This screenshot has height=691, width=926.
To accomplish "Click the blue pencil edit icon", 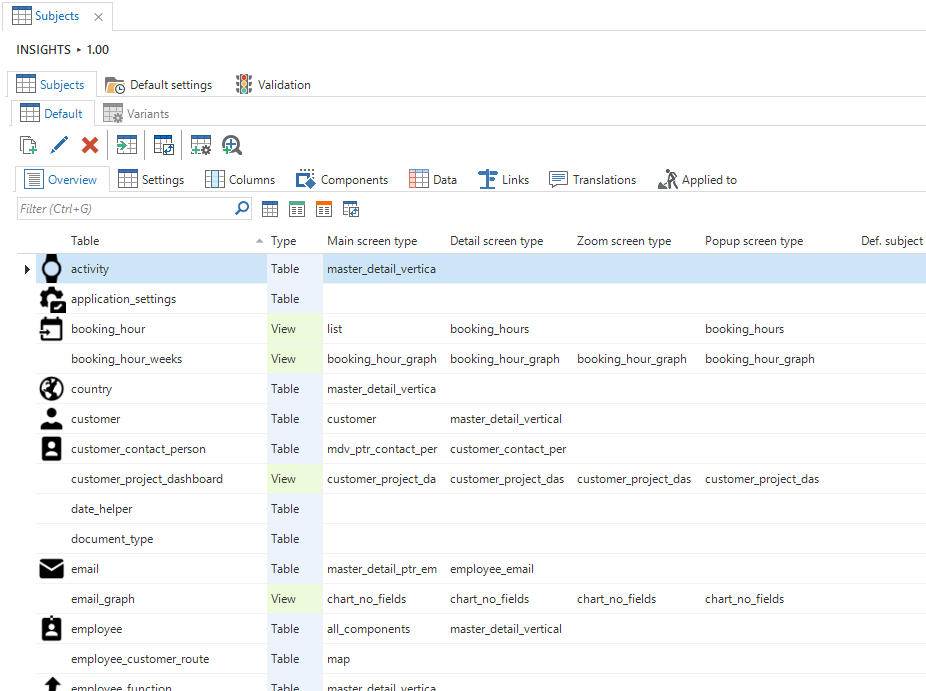I will [59, 145].
